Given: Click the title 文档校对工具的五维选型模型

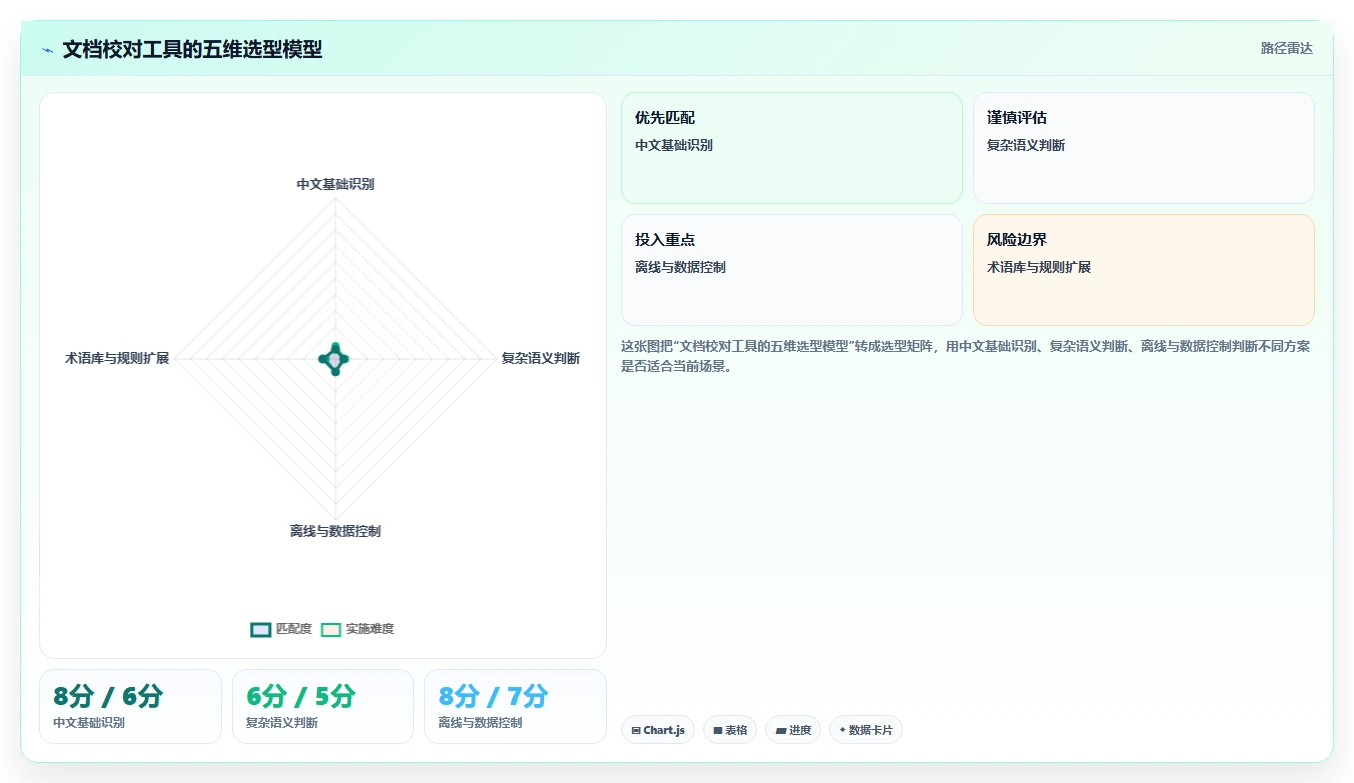Looking at the screenshot, I should tap(192, 49).
